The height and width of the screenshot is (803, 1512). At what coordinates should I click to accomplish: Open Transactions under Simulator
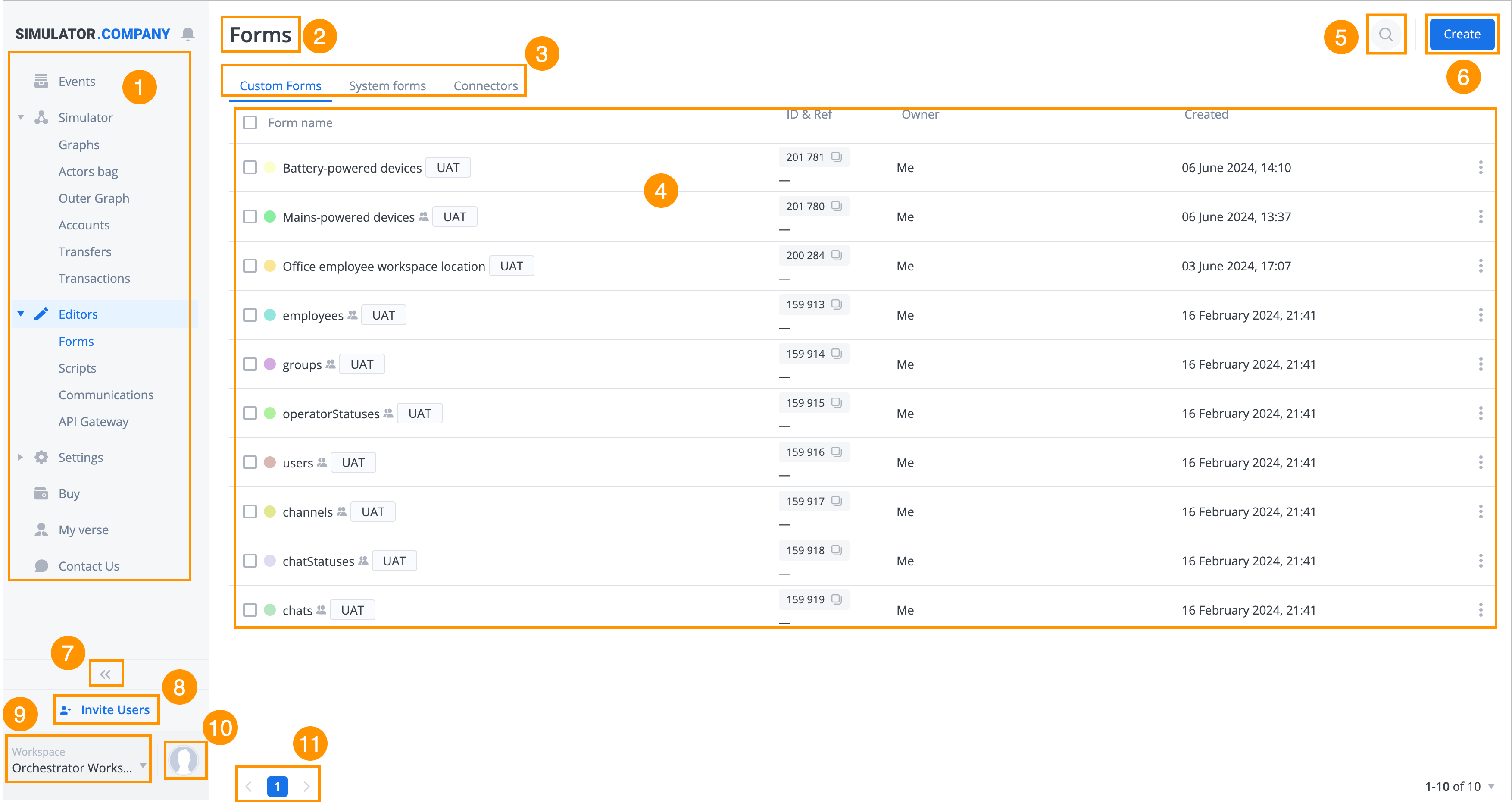point(94,279)
